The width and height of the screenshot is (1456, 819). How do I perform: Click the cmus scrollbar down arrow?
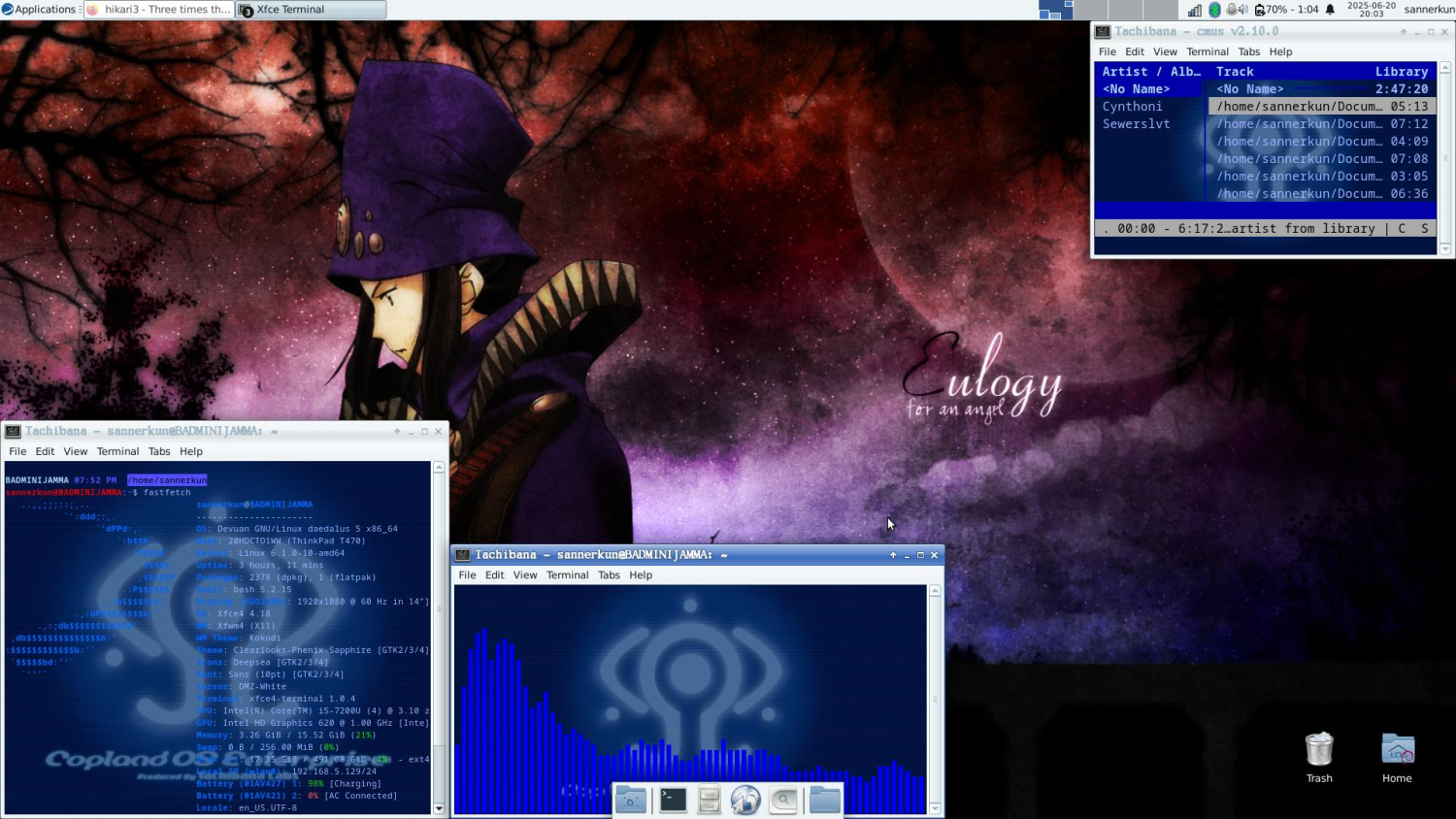pos(1445,249)
